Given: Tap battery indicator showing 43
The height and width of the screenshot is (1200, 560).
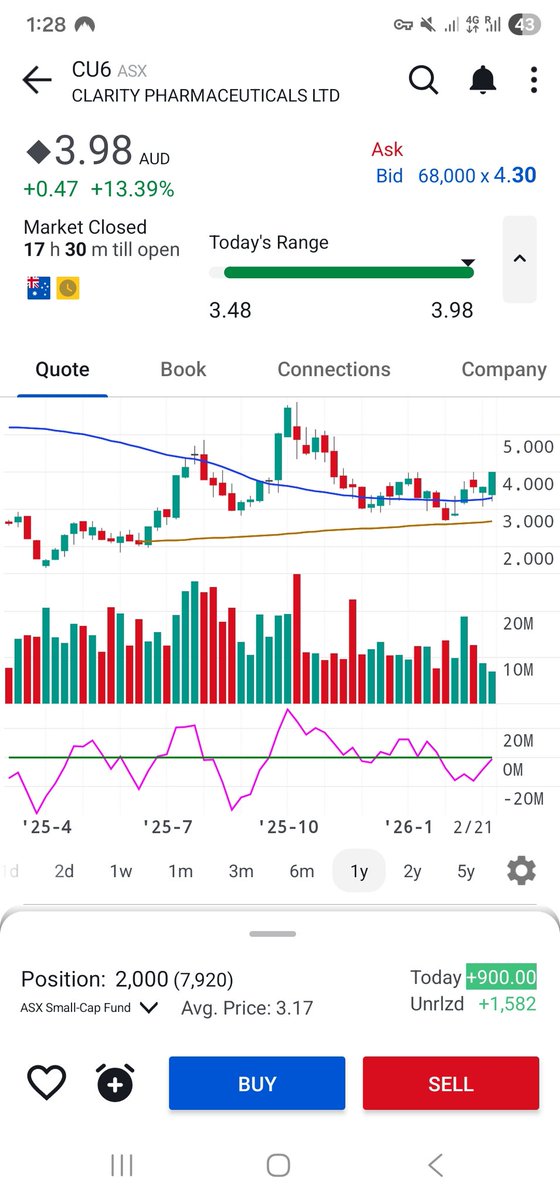Looking at the screenshot, I should pos(525,25).
